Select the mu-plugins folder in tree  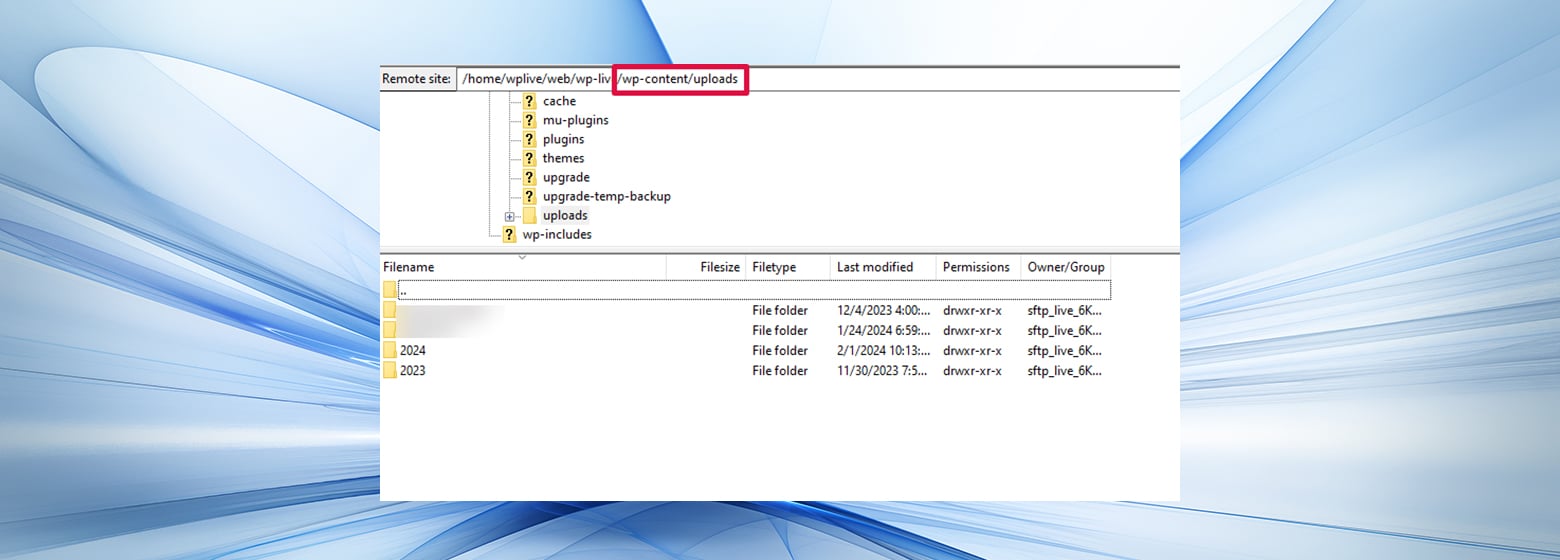(575, 120)
